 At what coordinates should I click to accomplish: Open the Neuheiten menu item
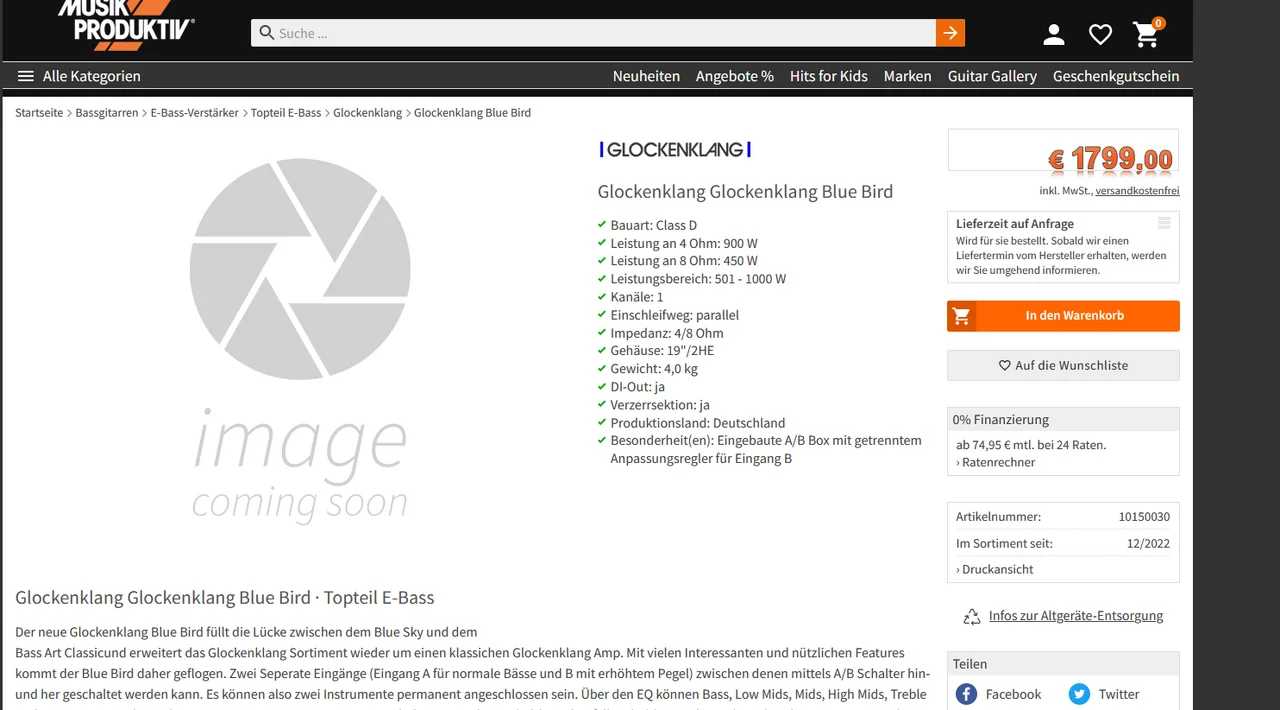click(x=646, y=76)
